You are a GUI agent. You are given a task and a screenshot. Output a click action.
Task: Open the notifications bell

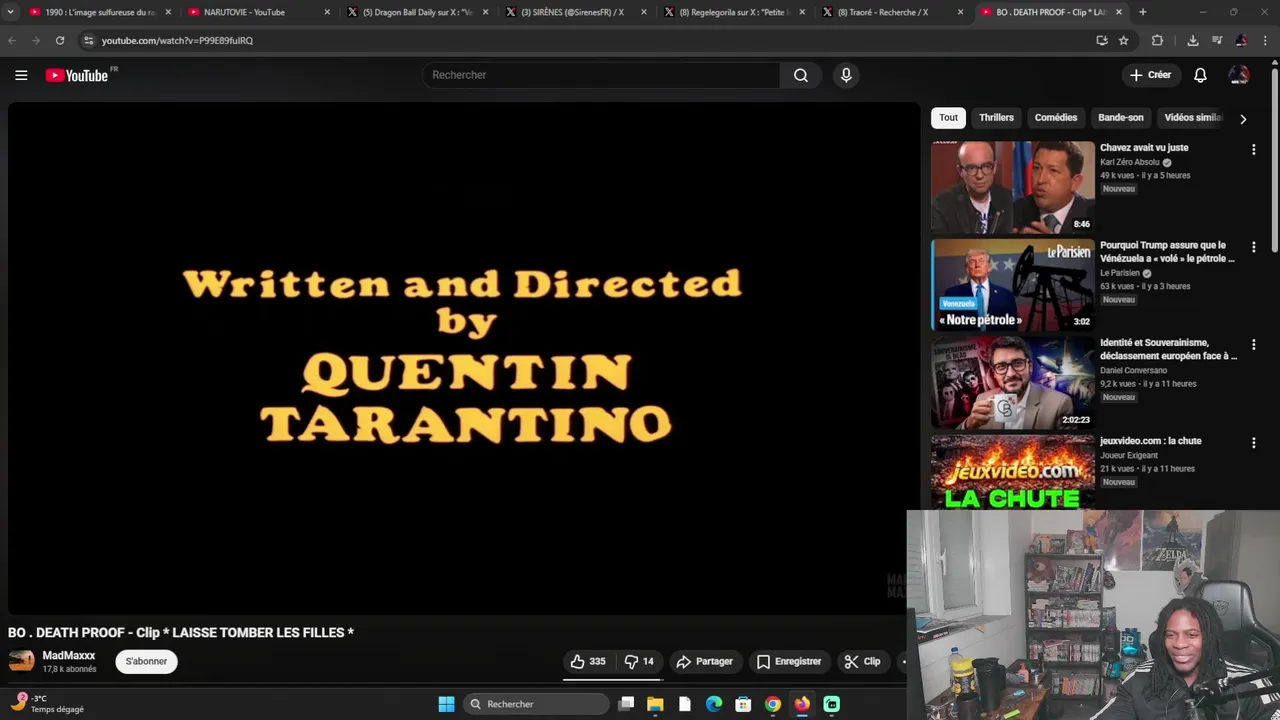(x=1200, y=75)
